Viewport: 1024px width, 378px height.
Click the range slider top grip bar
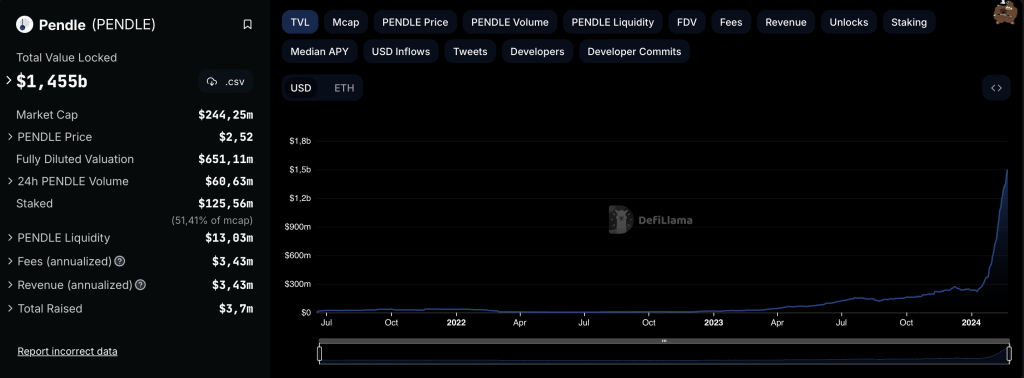point(664,341)
